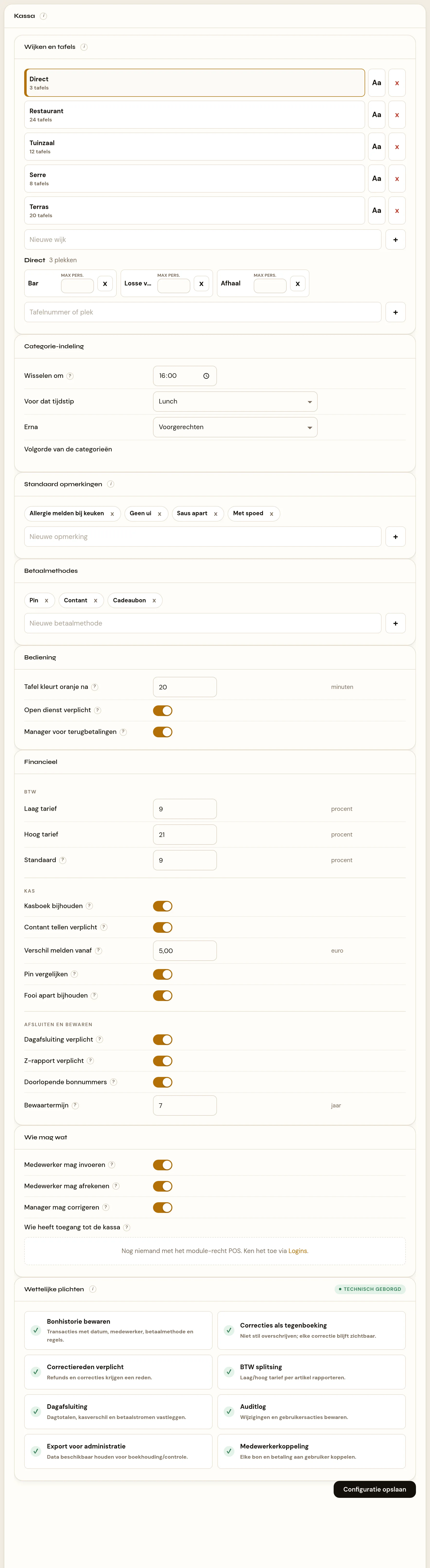Remove the Bar table spot

105,284
